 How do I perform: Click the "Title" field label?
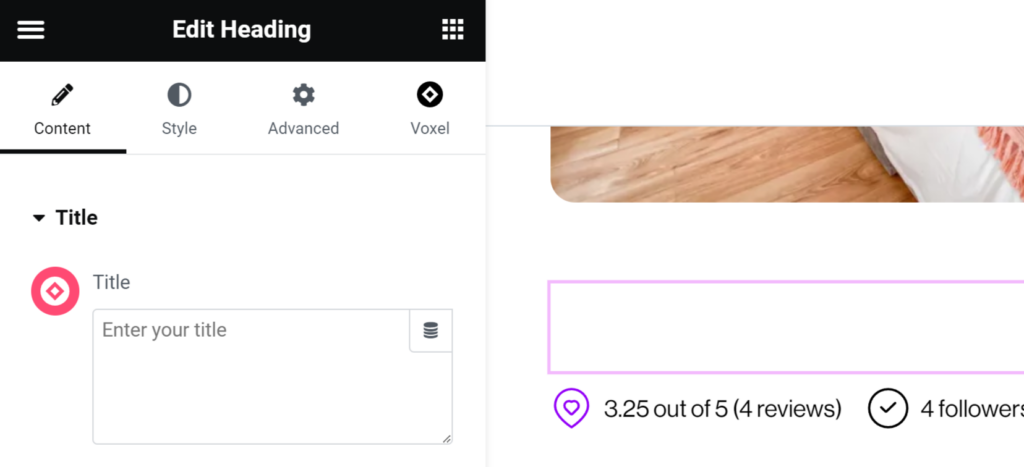pos(111,282)
